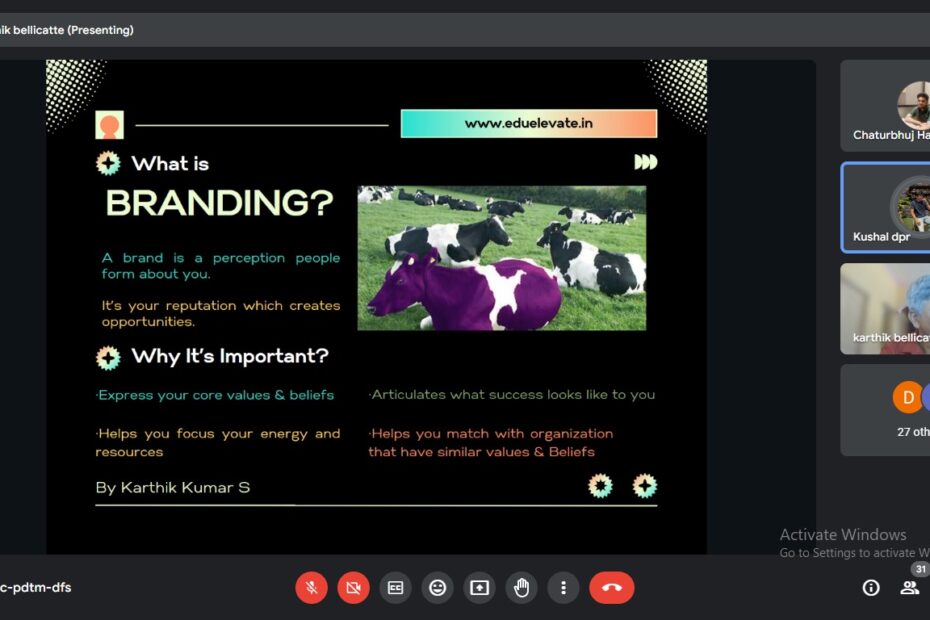Click 'A brand is a perception people' text
The image size is (930, 620).
(221, 258)
